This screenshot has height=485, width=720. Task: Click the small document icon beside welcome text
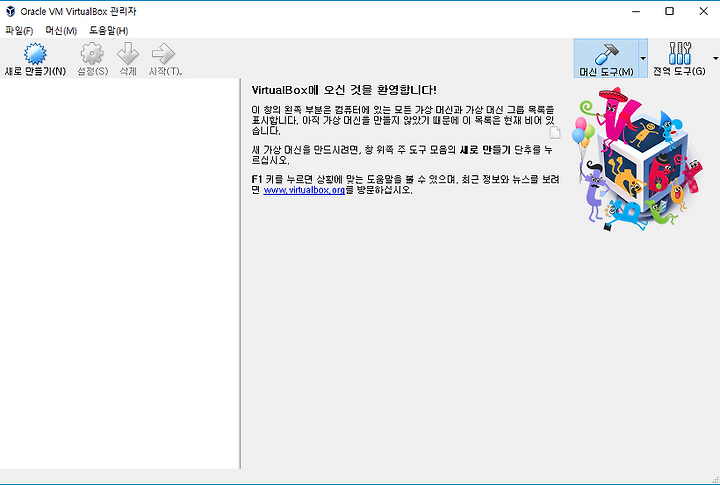coord(555,132)
